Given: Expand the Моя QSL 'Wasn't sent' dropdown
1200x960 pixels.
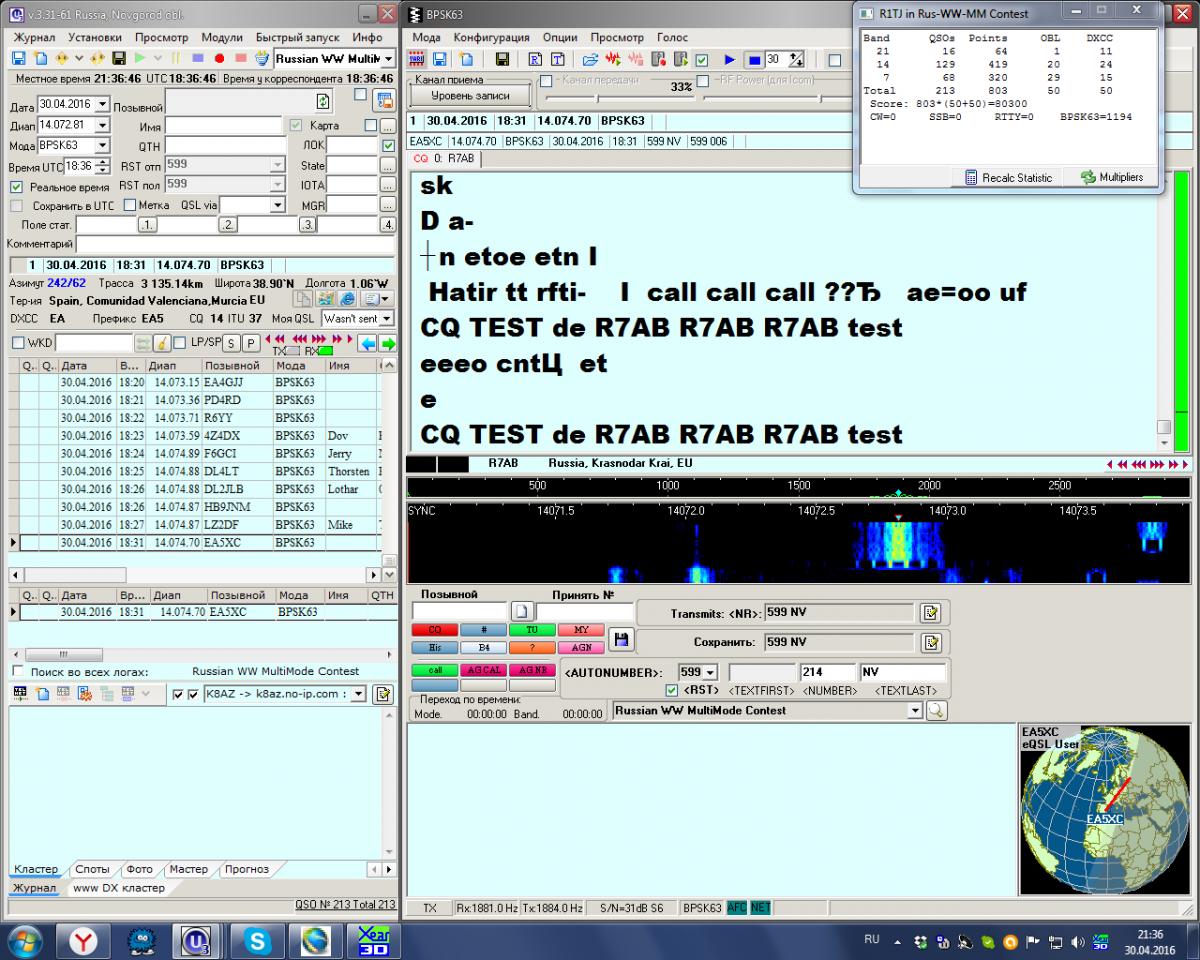Looking at the screenshot, I should (x=386, y=319).
